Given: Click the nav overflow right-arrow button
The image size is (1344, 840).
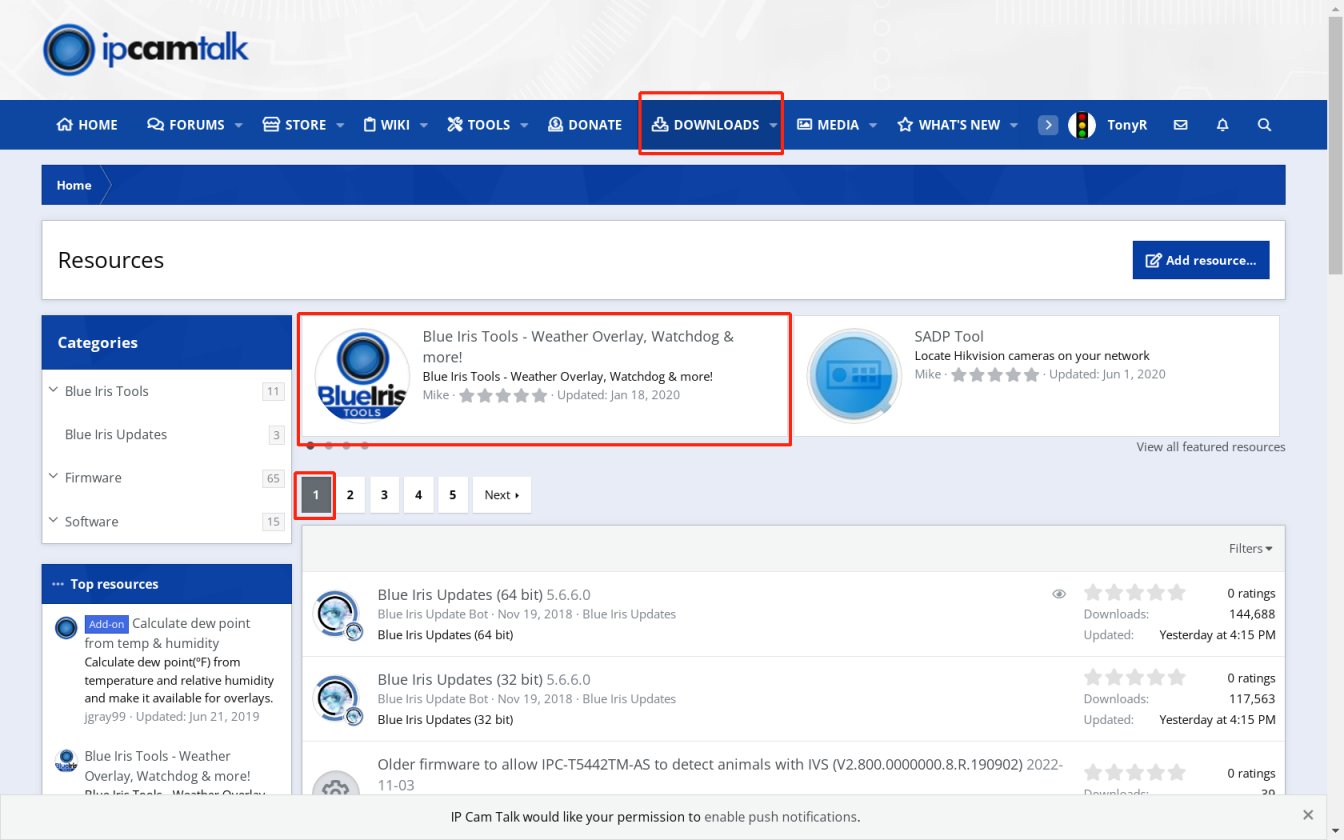Looking at the screenshot, I should click(1048, 125).
